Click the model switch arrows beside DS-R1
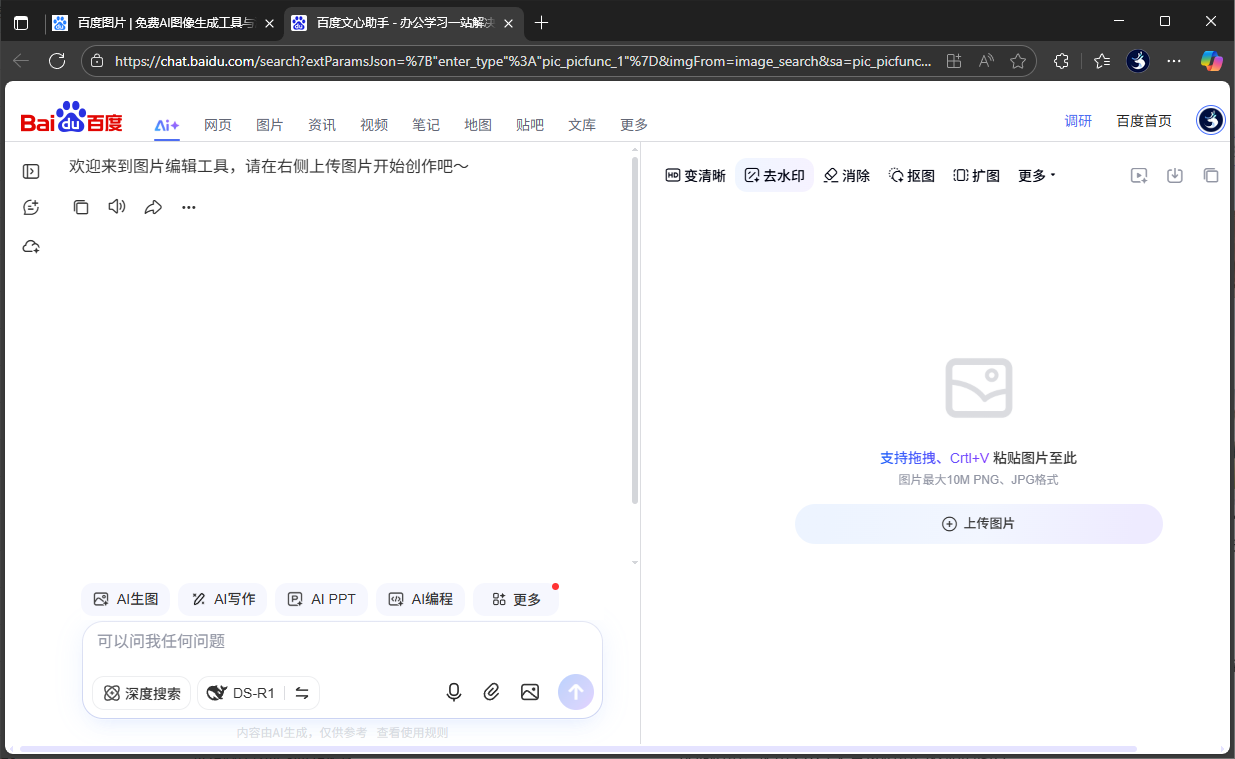The width and height of the screenshot is (1235, 759). point(301,692)
